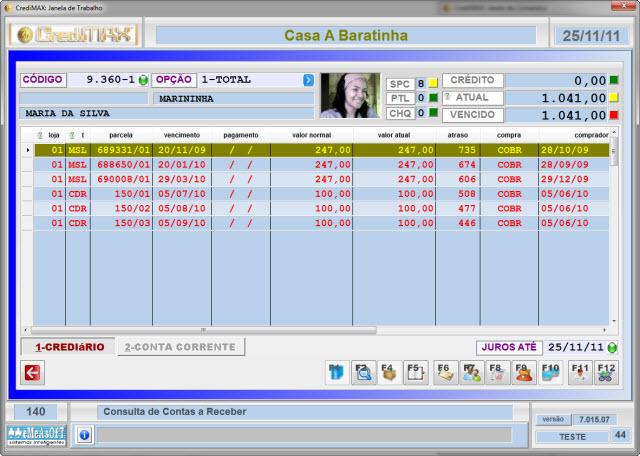Image resolution: width=640 pixels, height=456 pixels.
Task: Click the yellow SPC status indicator
Action: (x=434, y=83)
